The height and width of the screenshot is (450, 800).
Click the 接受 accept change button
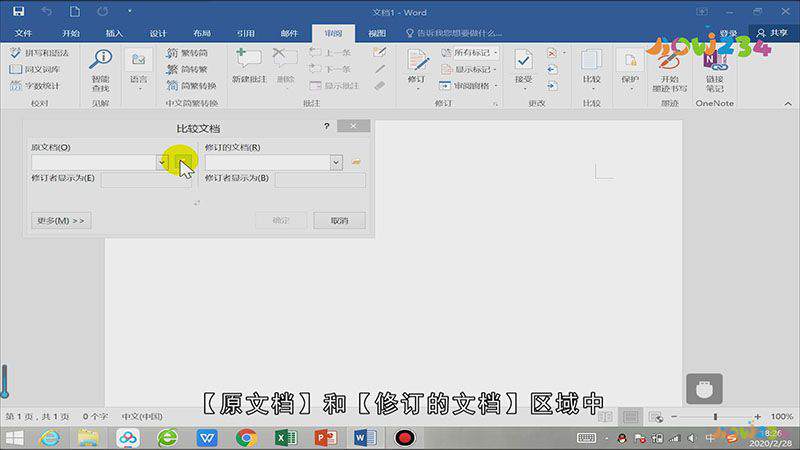[523, 70]
